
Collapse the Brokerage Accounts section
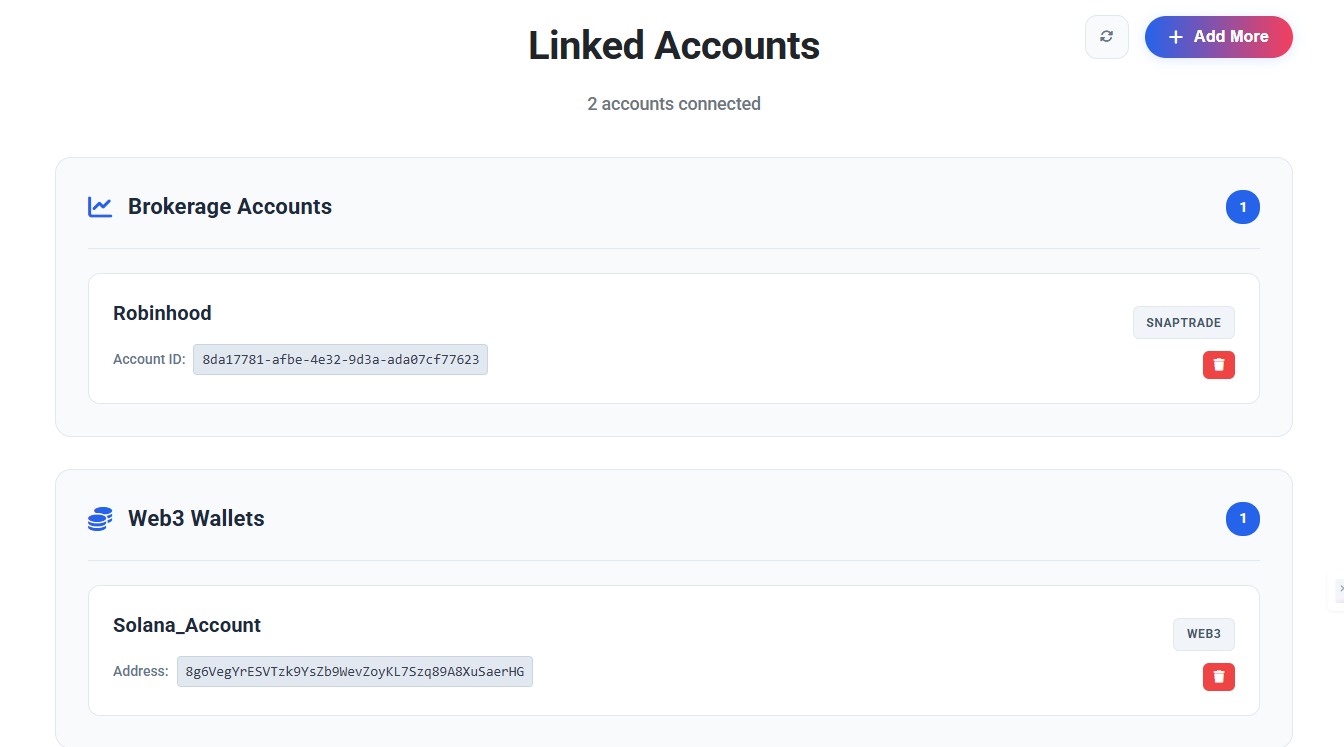click(229, 206)
